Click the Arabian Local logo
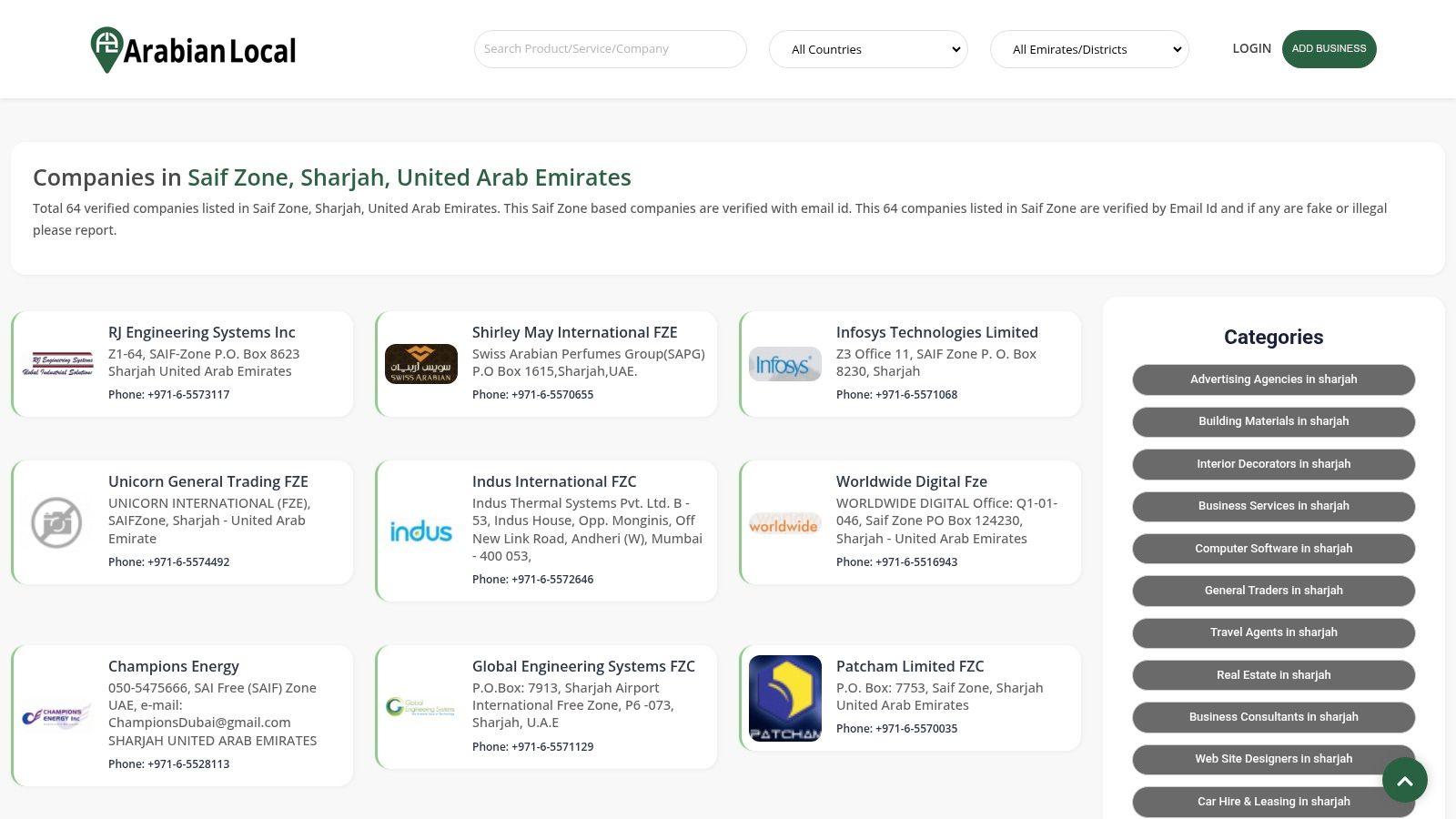 193,49
